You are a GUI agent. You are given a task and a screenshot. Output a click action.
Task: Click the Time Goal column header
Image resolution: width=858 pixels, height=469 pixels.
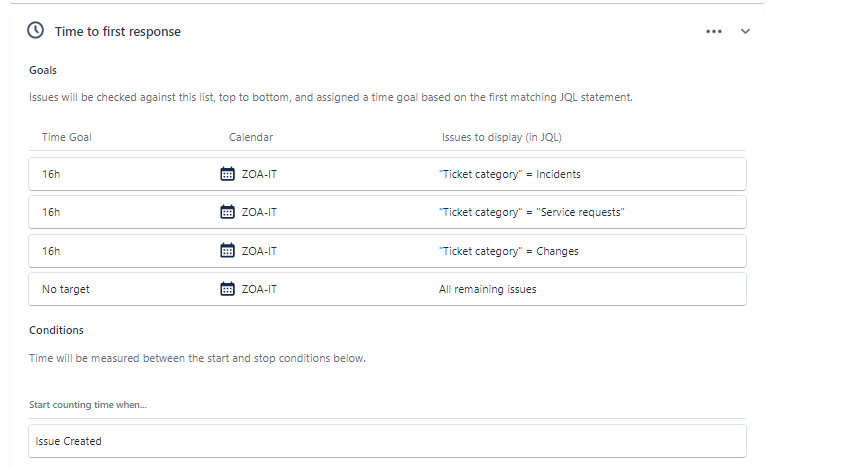[x=66, y=137]
